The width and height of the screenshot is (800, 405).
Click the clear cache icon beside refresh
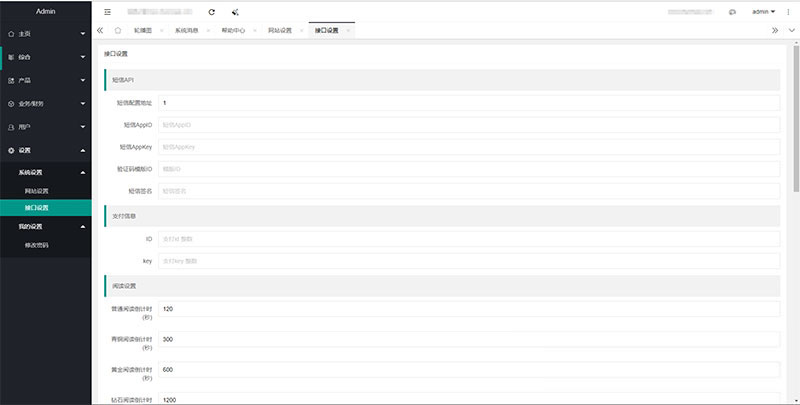pos(235,11)
